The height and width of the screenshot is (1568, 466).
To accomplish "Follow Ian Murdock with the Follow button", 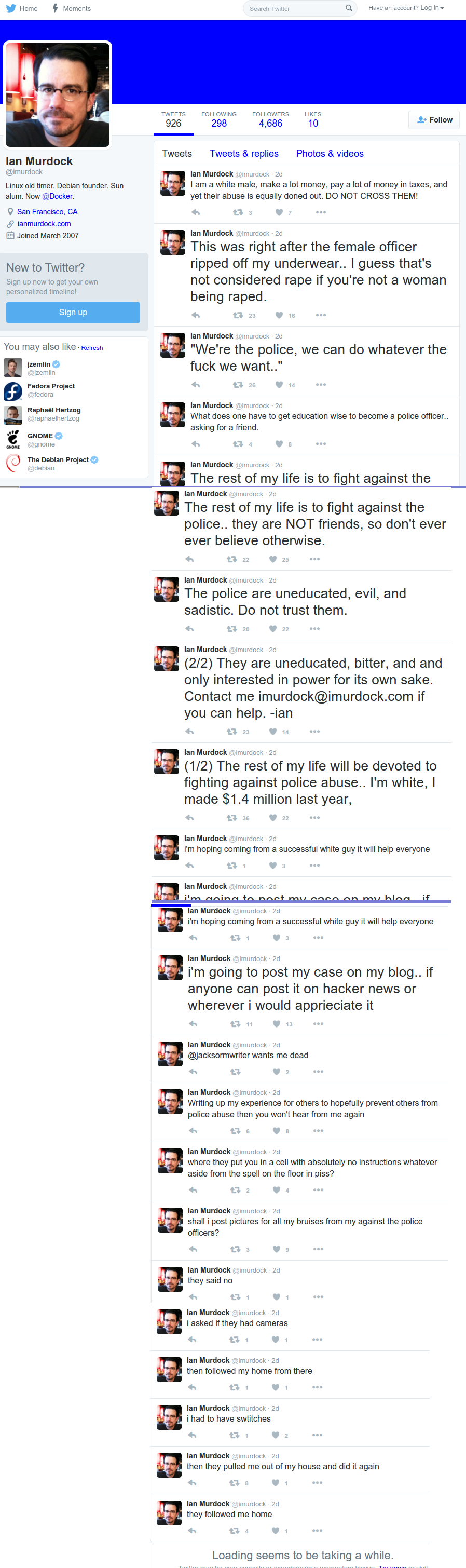I will pyautogui.click(x=434, y=120).
